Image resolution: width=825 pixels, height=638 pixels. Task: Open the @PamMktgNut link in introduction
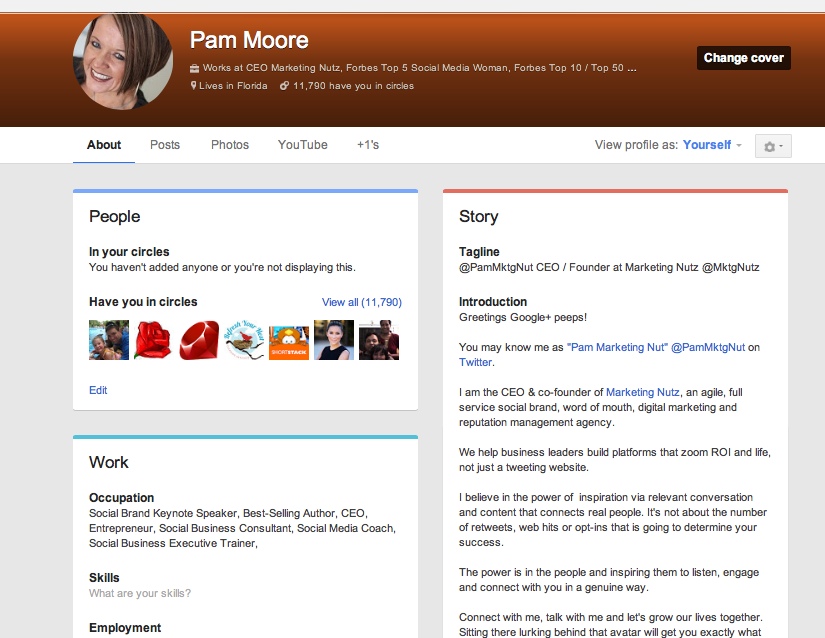coord(708,348)
